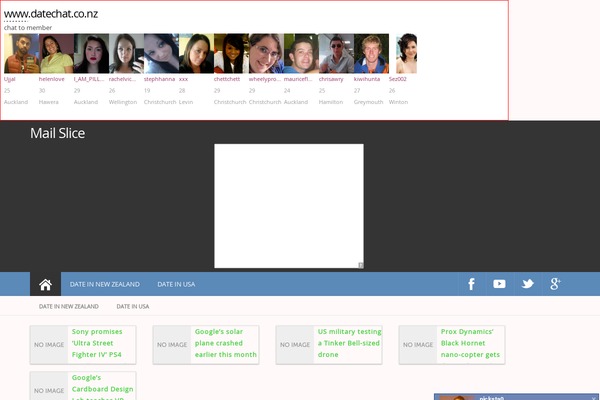Open helenlove username link

click(x=52, y=79)
